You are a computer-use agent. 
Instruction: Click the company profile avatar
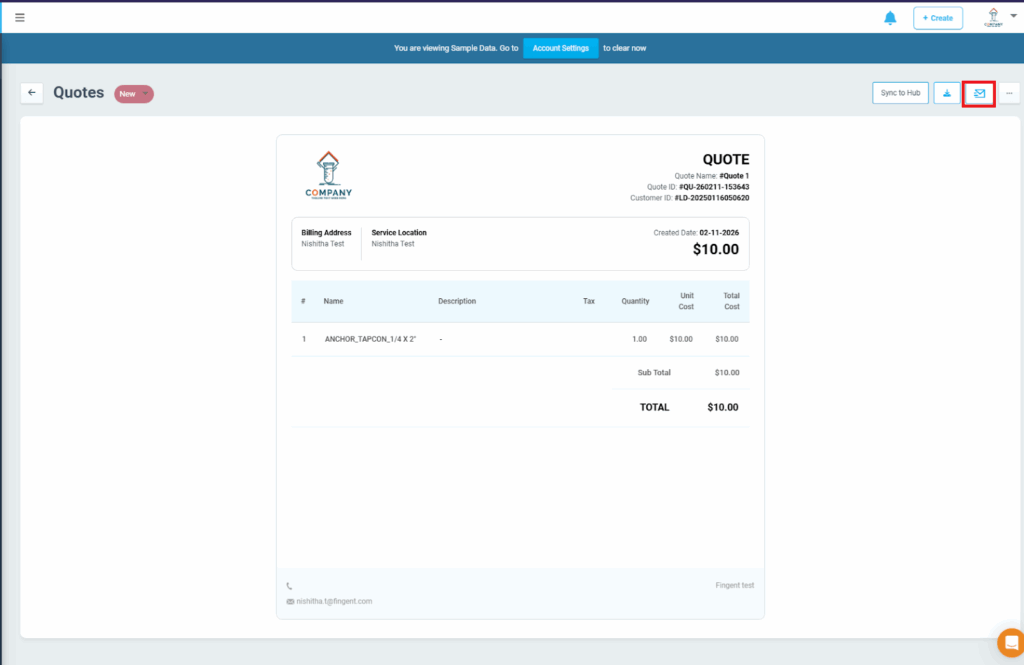[x=993, y=17]
